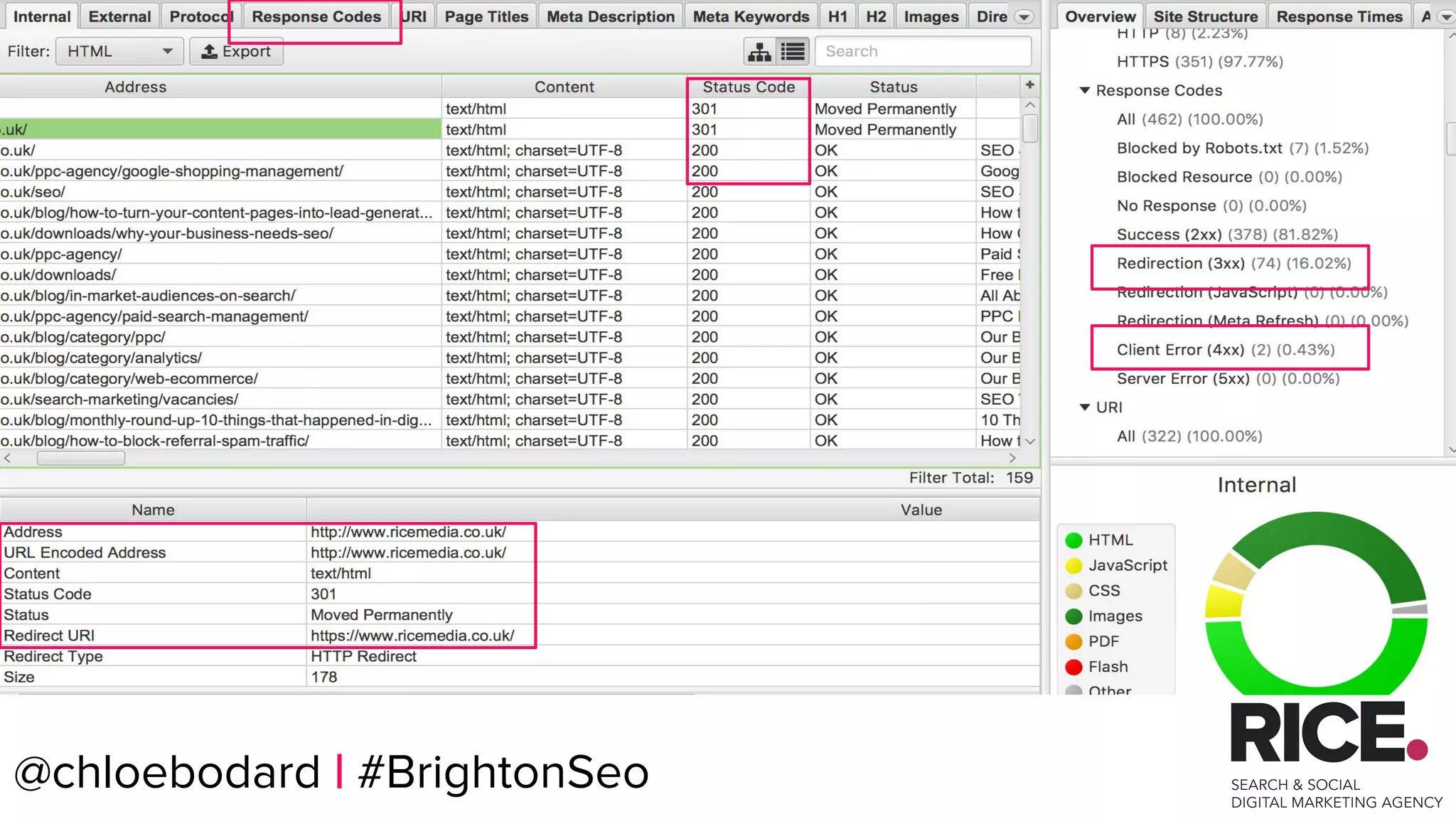Click the table vertical scrollbar down arrow
Viewport: 1456px width, 819px height.
1029,441
